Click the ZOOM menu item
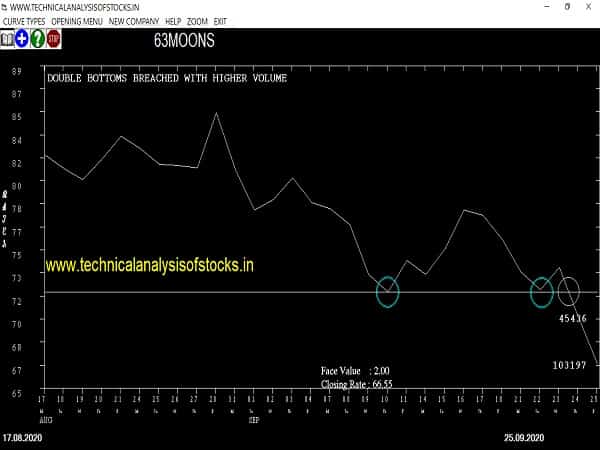 (197, 21)
